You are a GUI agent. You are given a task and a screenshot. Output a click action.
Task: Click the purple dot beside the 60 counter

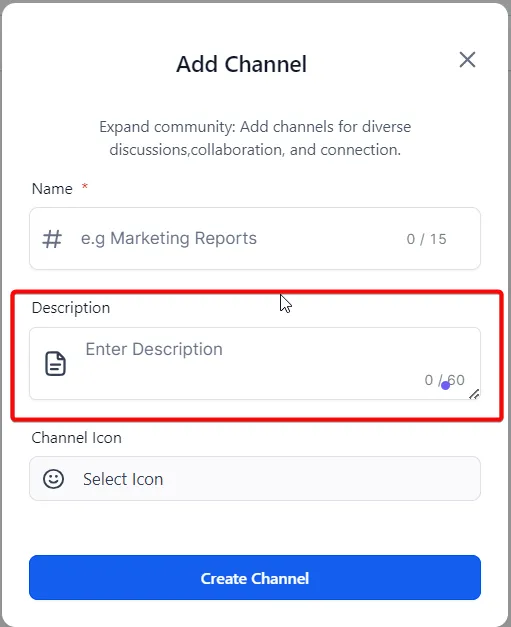[445, 385]
